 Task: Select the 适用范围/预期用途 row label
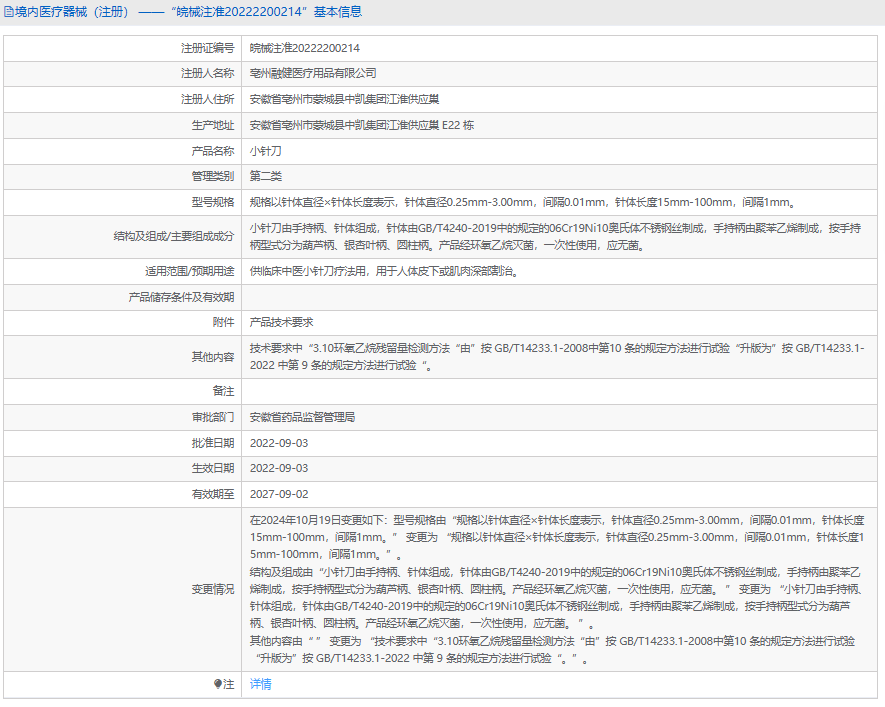190,271
